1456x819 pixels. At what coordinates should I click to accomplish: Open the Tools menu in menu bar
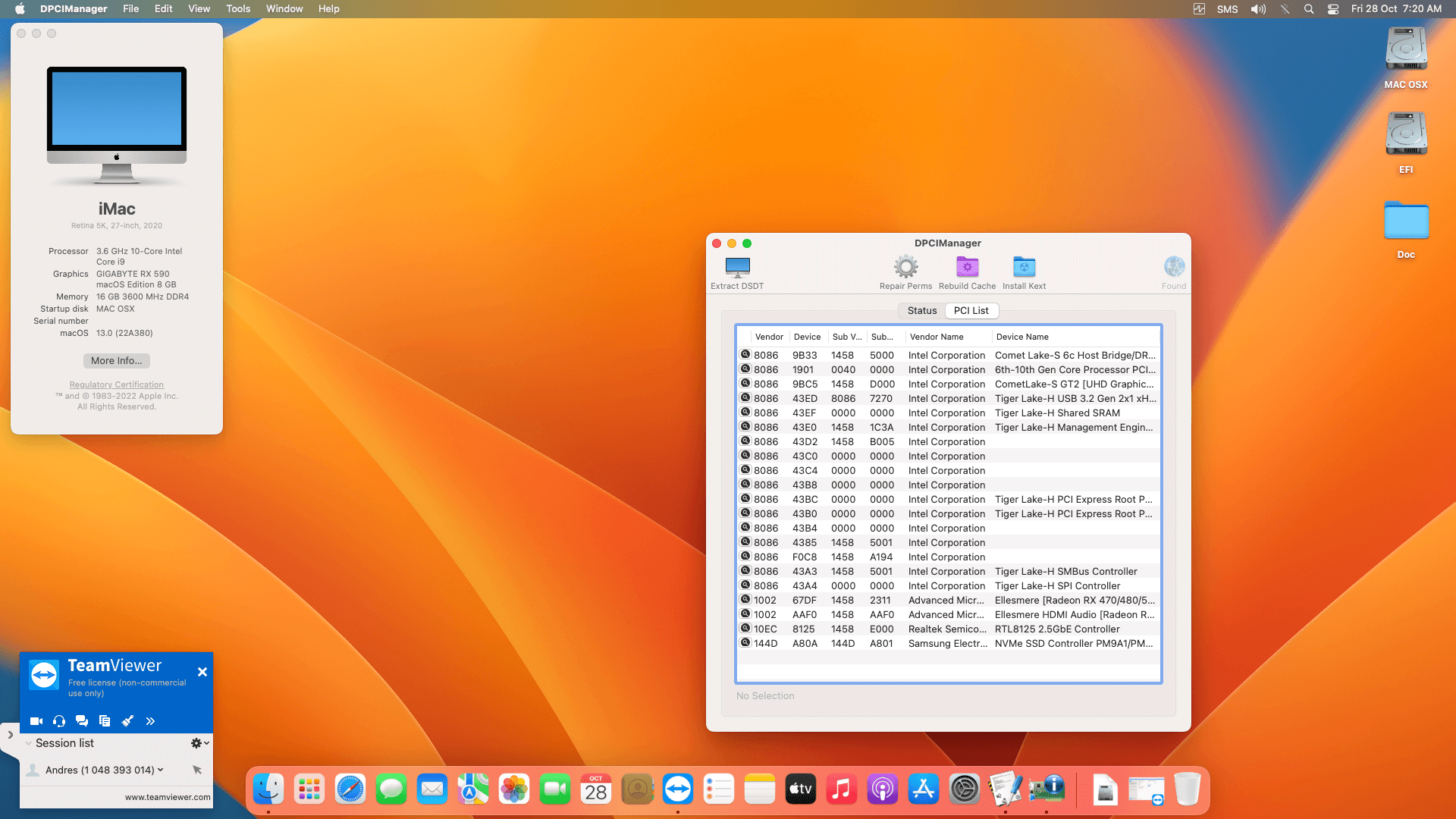pos(238,9)
